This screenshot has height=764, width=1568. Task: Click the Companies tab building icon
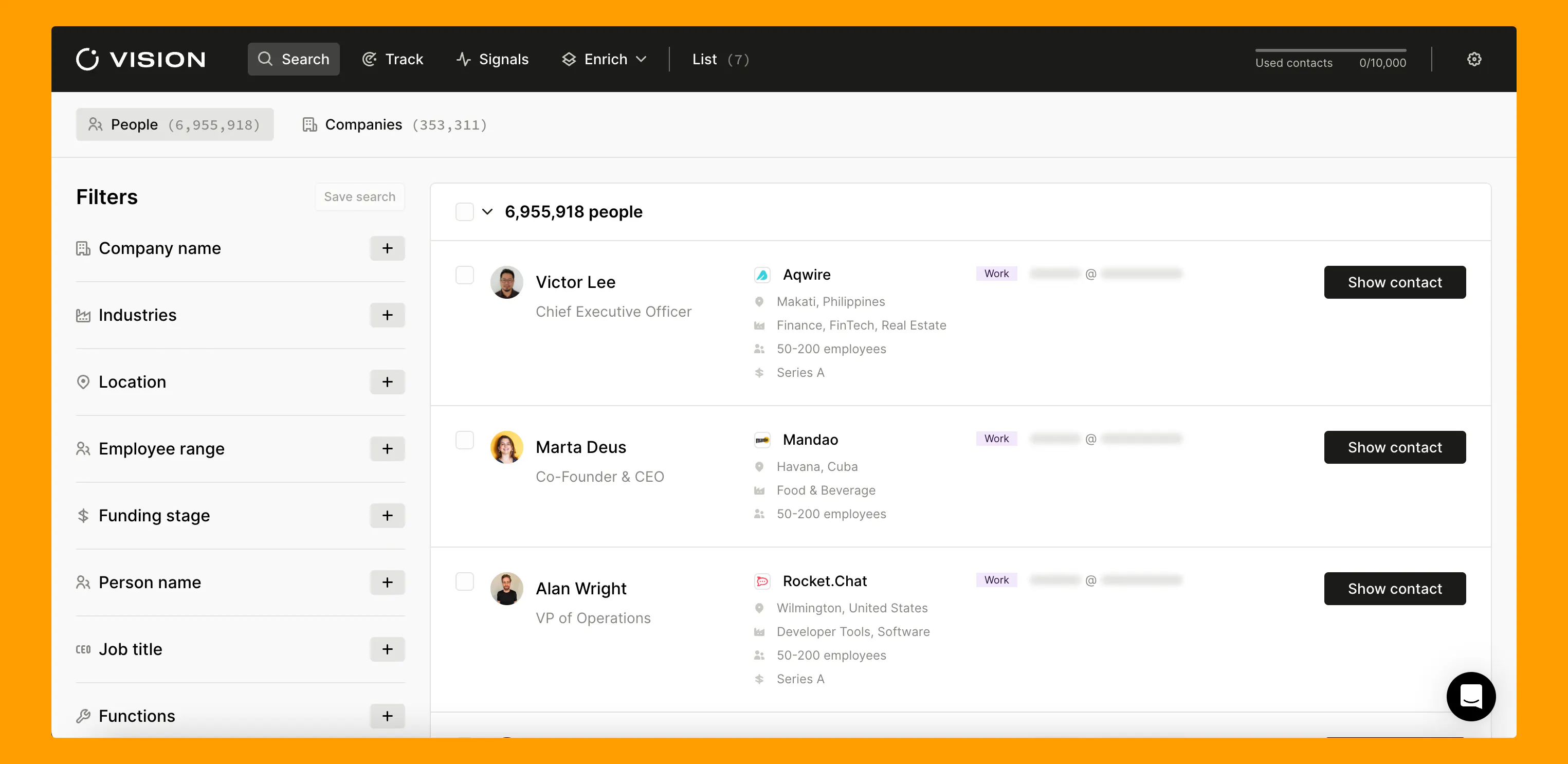[310, 125]
